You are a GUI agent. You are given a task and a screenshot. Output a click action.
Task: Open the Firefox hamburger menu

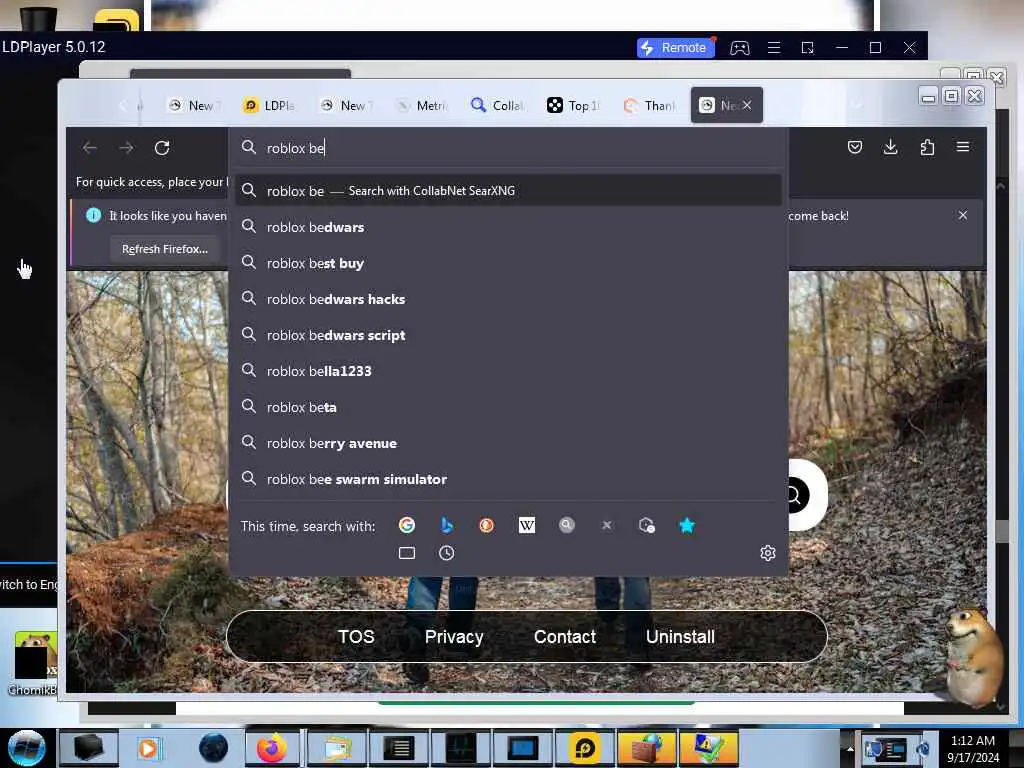click(963, 147)
